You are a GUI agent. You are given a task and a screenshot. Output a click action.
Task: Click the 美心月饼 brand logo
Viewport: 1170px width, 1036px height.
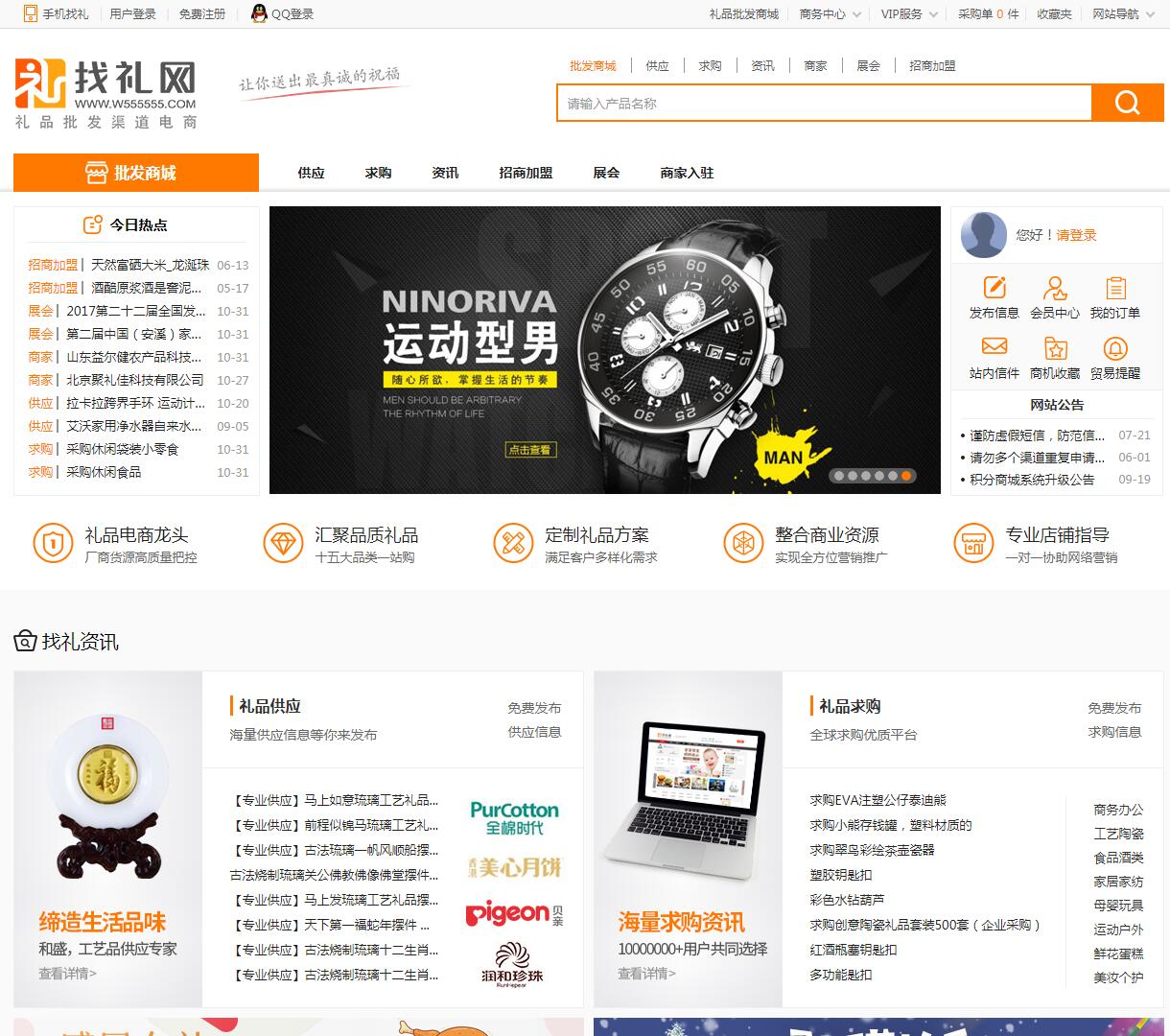tap(514, 868)
